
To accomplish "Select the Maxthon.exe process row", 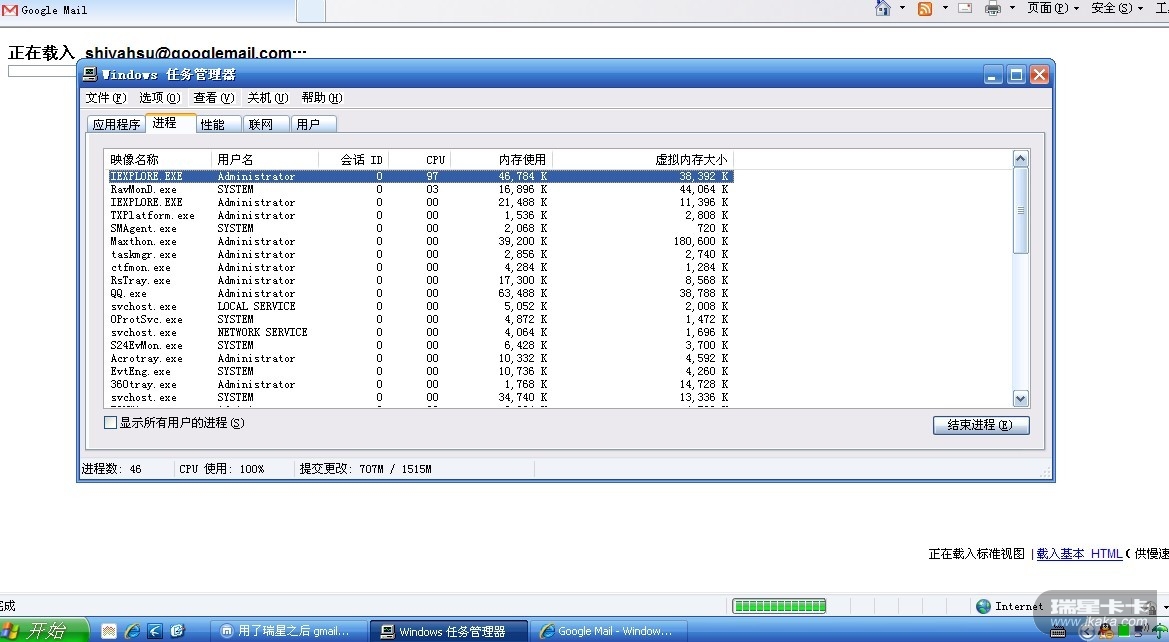I will (x=420, y=242).
